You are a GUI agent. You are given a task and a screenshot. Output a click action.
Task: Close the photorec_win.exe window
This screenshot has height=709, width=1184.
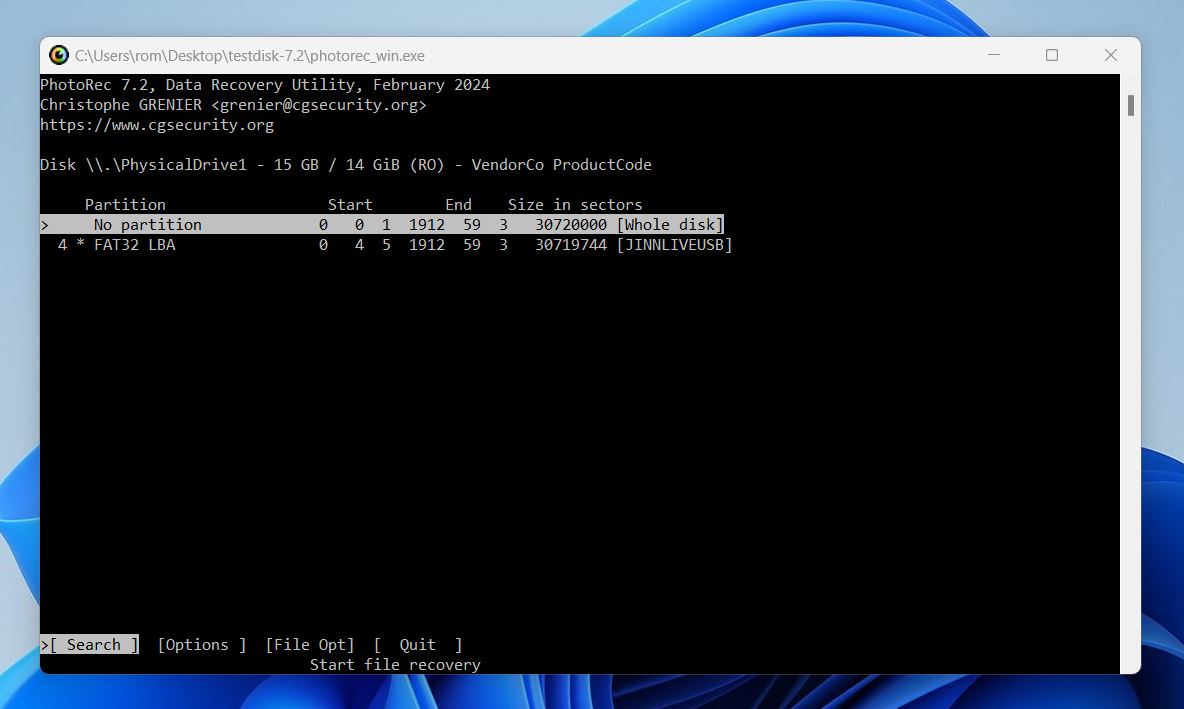point(1111,55)
